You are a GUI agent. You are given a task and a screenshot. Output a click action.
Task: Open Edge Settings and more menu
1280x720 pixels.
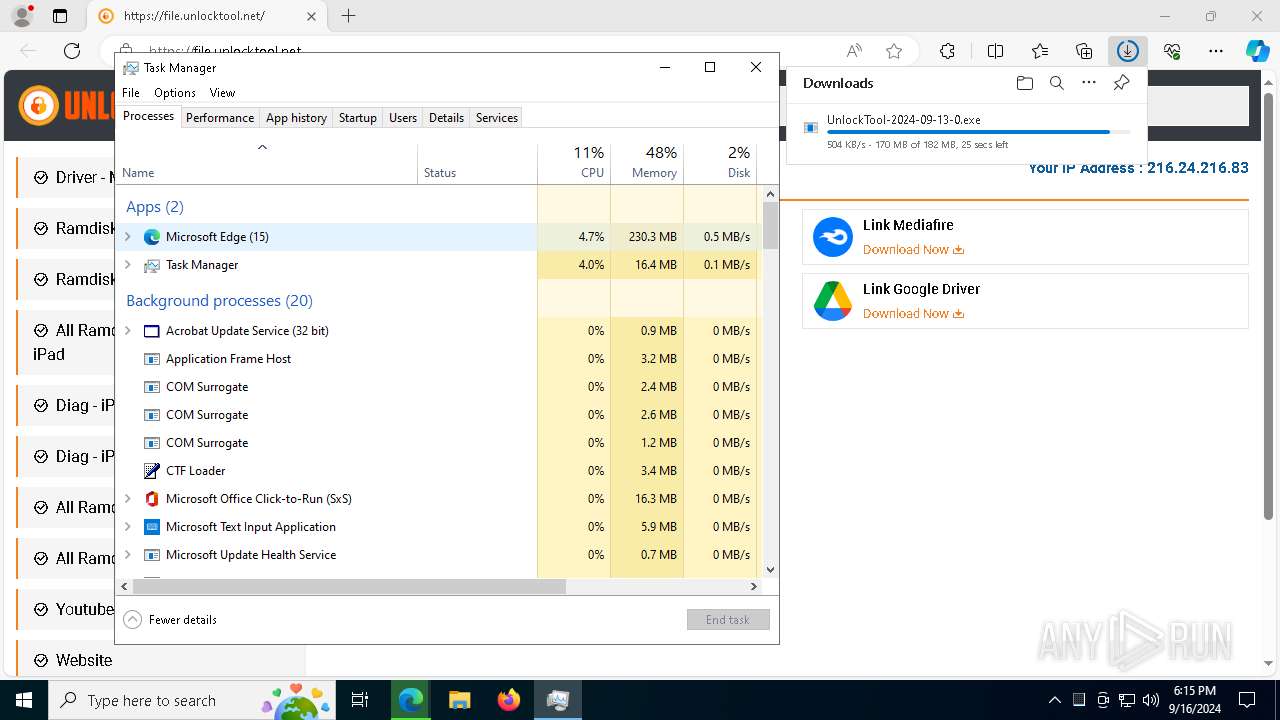(x=1216, y=51)
